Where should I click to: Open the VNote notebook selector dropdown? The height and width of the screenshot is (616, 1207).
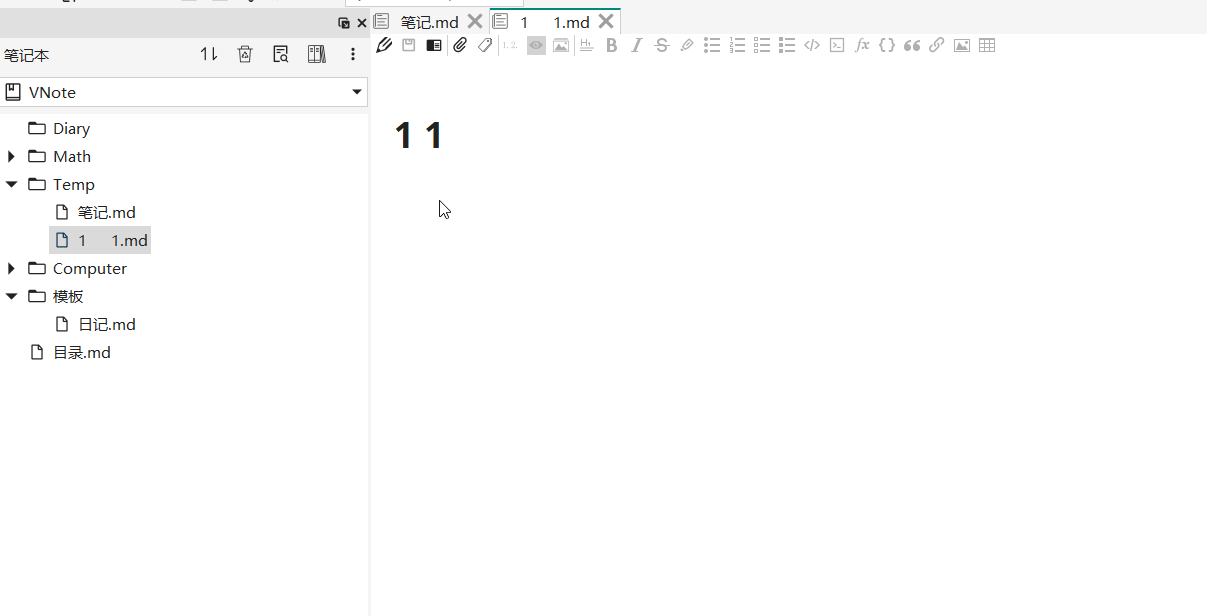[184, 92]
